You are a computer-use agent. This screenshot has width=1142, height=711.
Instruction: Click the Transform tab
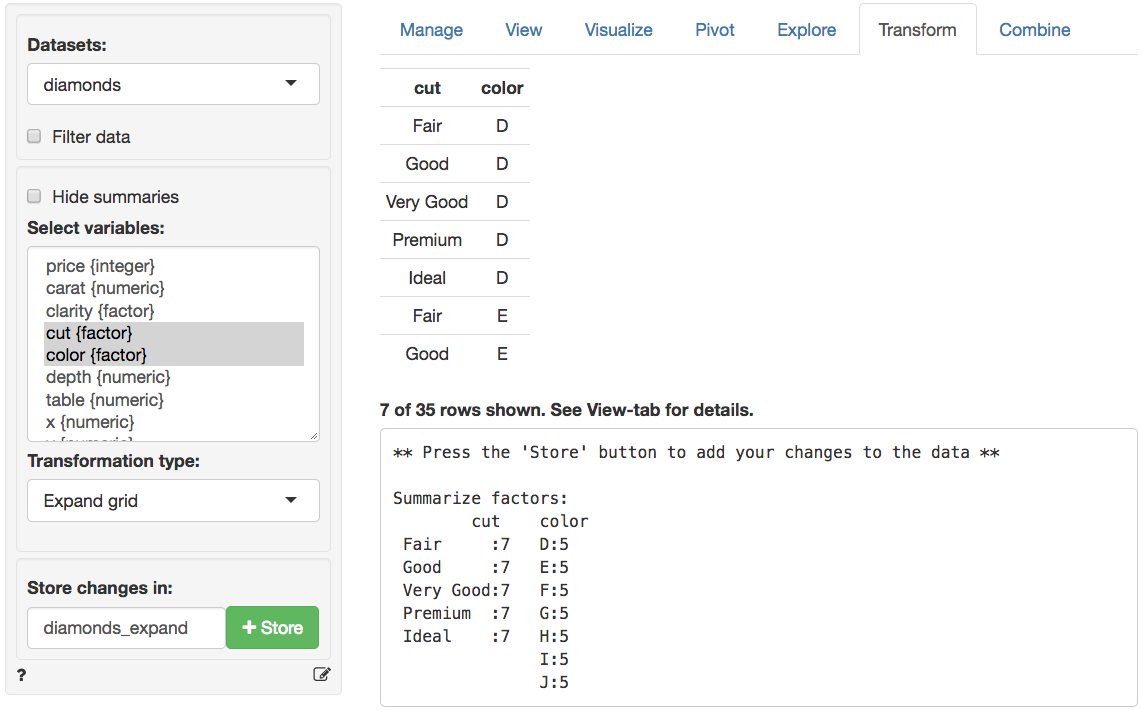pyautogui.click(x=917, y=30)
